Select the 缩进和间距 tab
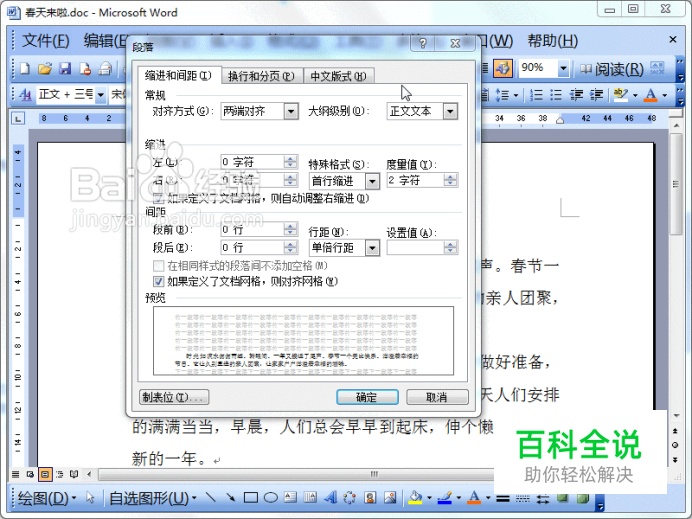Image resolution: width=692 pixels, height=519 pixels. tap(178, 75)
